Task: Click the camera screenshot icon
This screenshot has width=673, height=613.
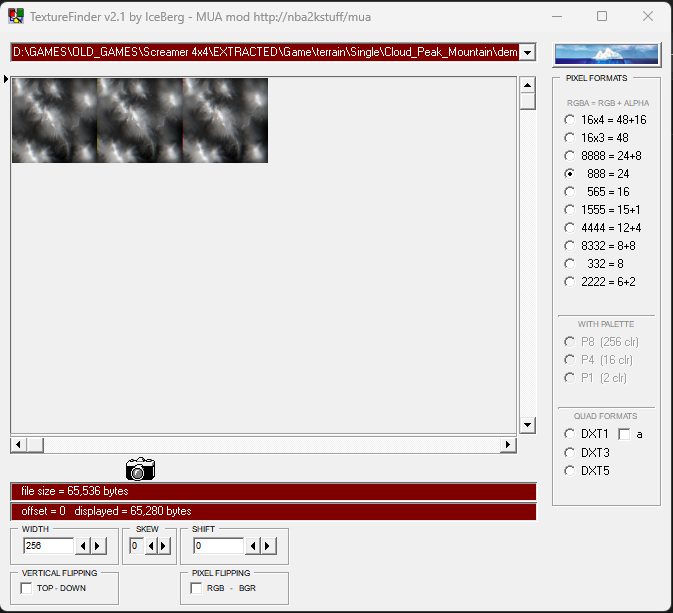Action: coord(140,469)
